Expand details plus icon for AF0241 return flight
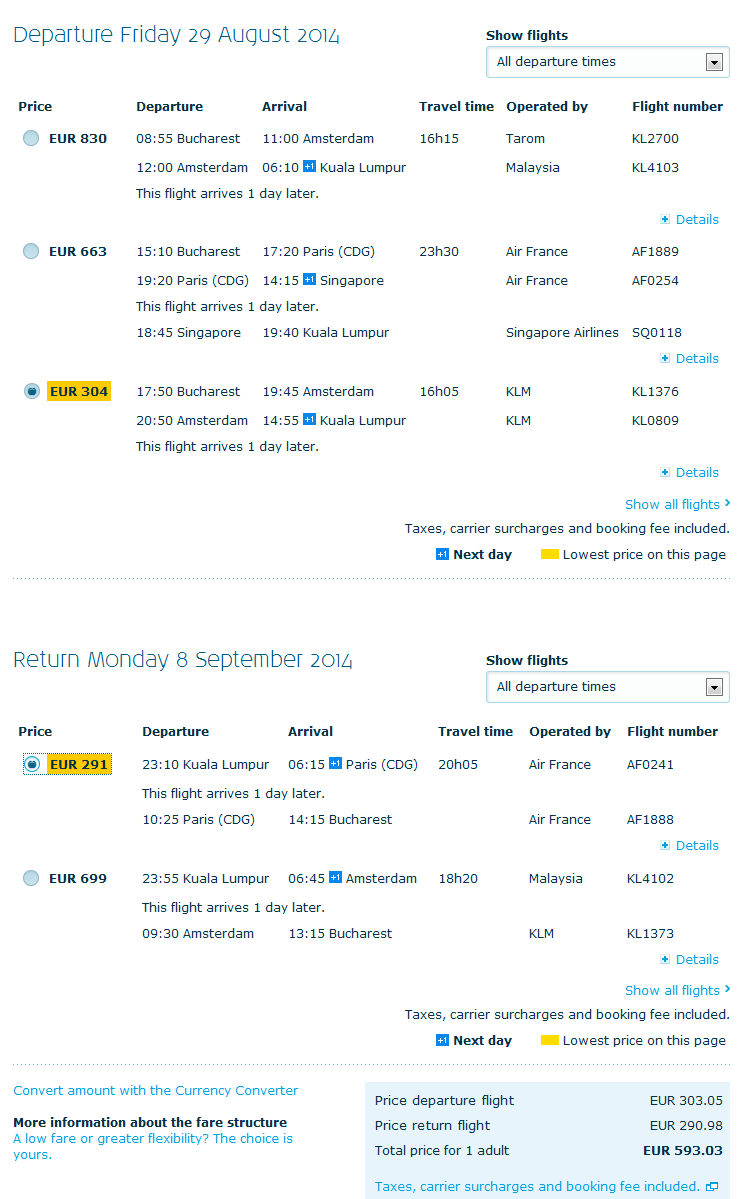 pyautogui.click(x=665, y=846)
